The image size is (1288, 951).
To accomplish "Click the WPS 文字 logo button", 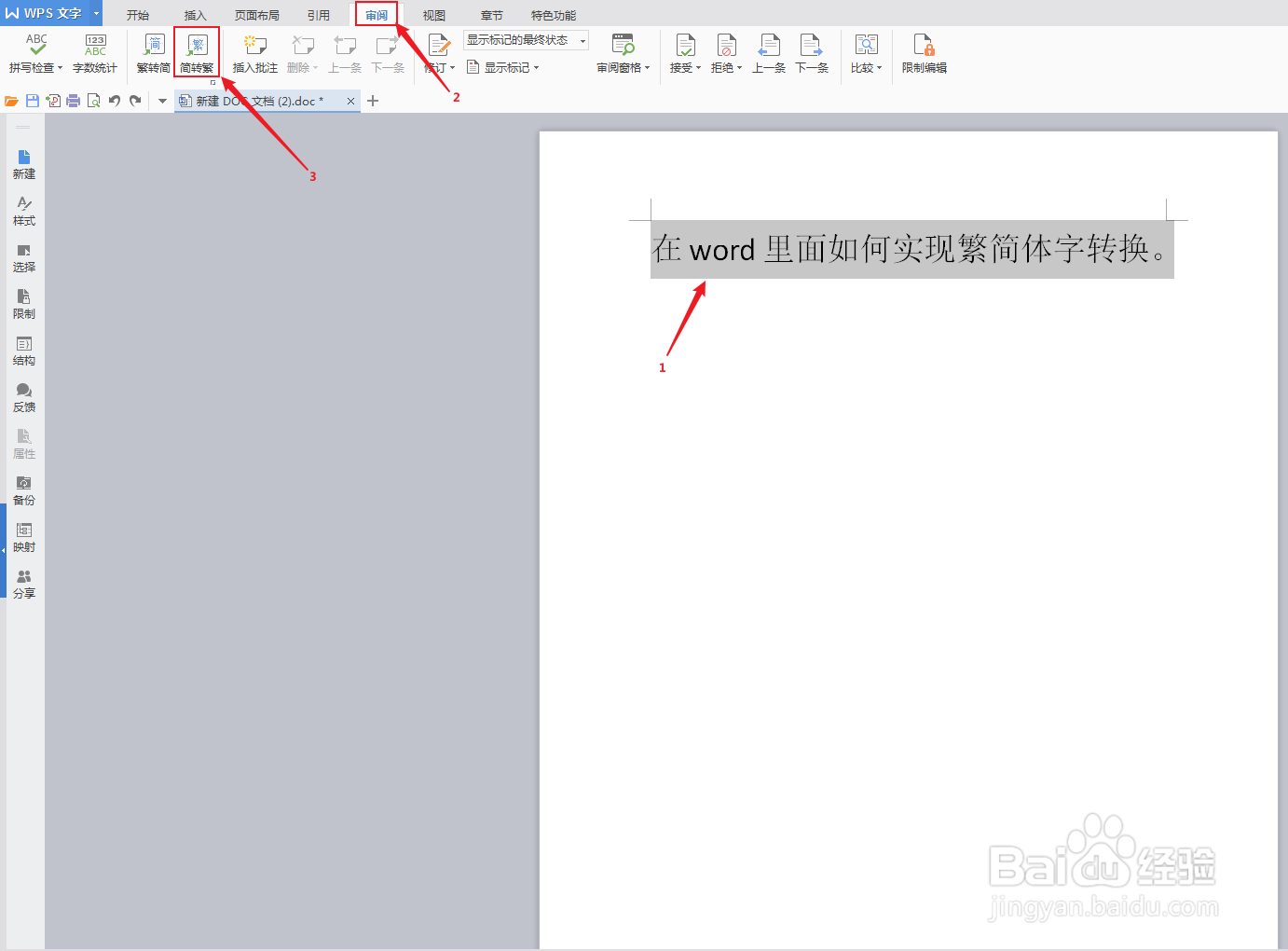I will coord(46,13).
